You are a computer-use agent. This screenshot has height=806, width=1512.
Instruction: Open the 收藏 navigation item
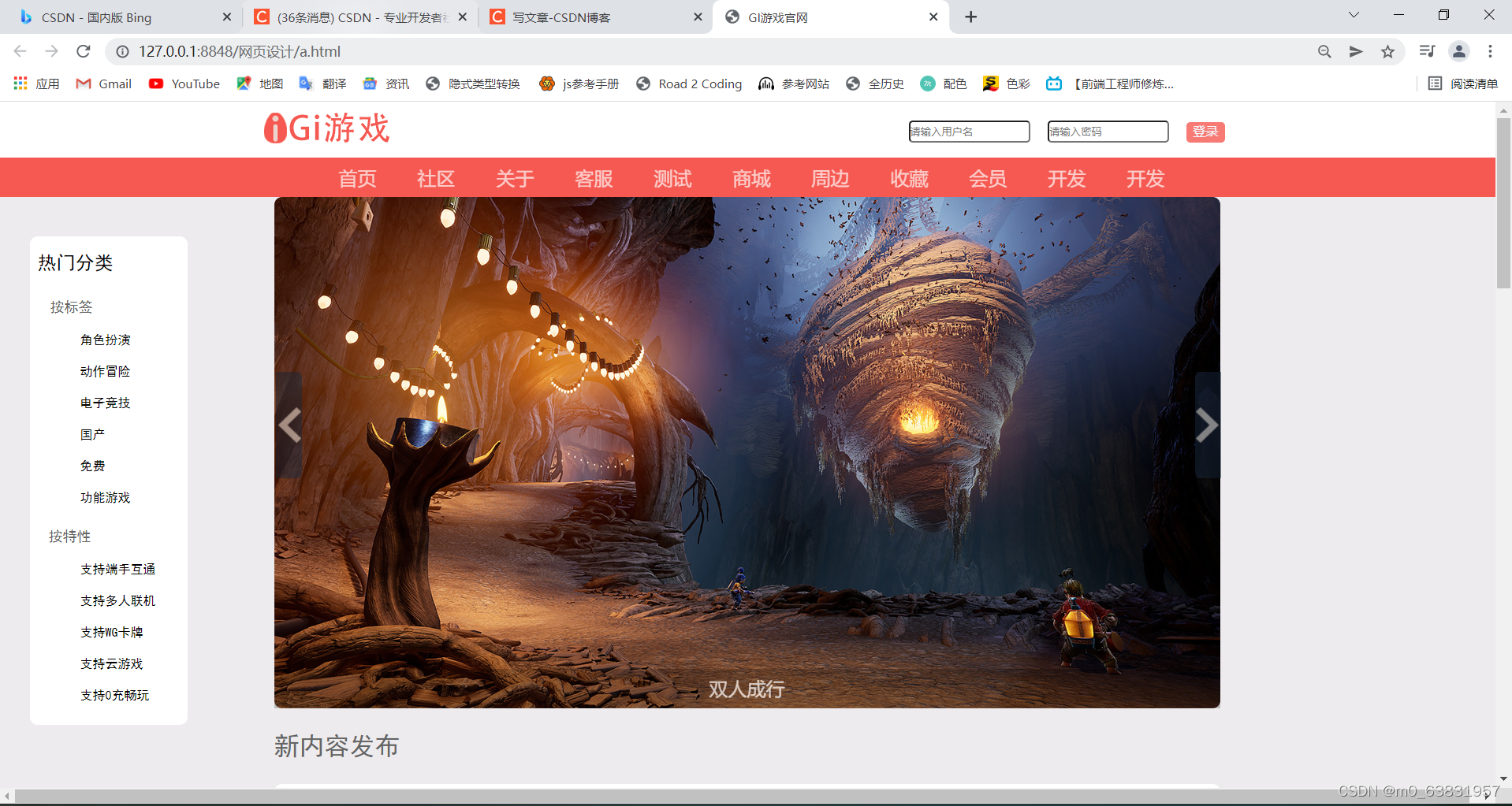coord(909,179)
